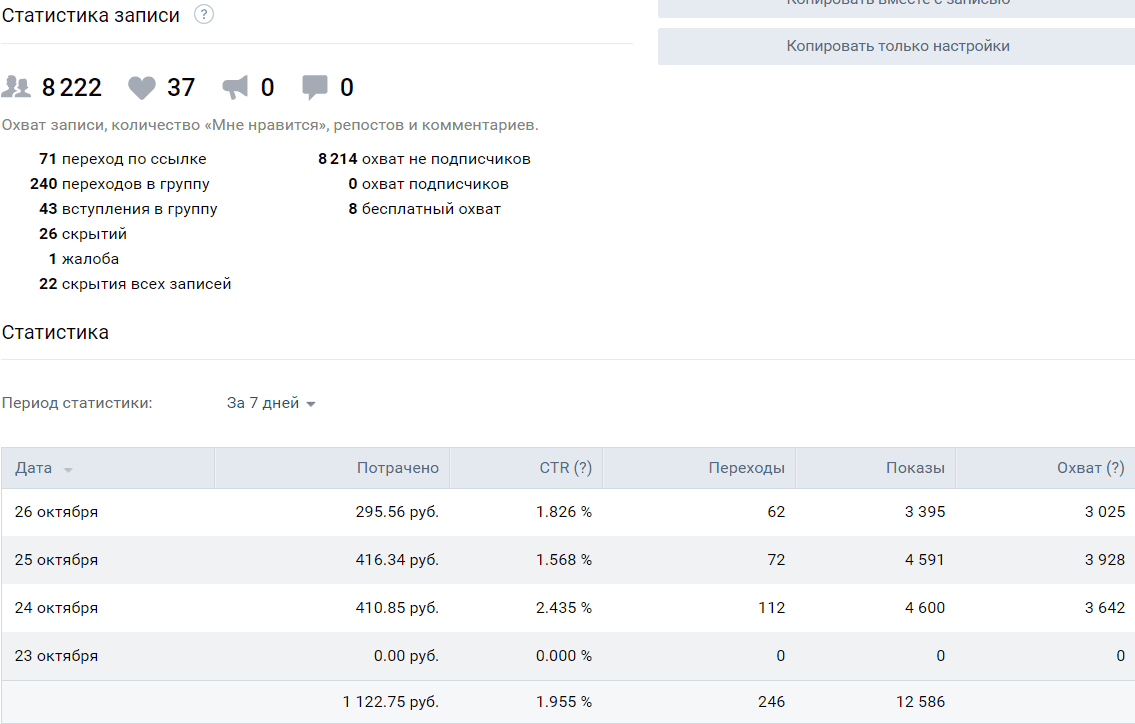Click the Переходы column header

[x=746, y=468]
